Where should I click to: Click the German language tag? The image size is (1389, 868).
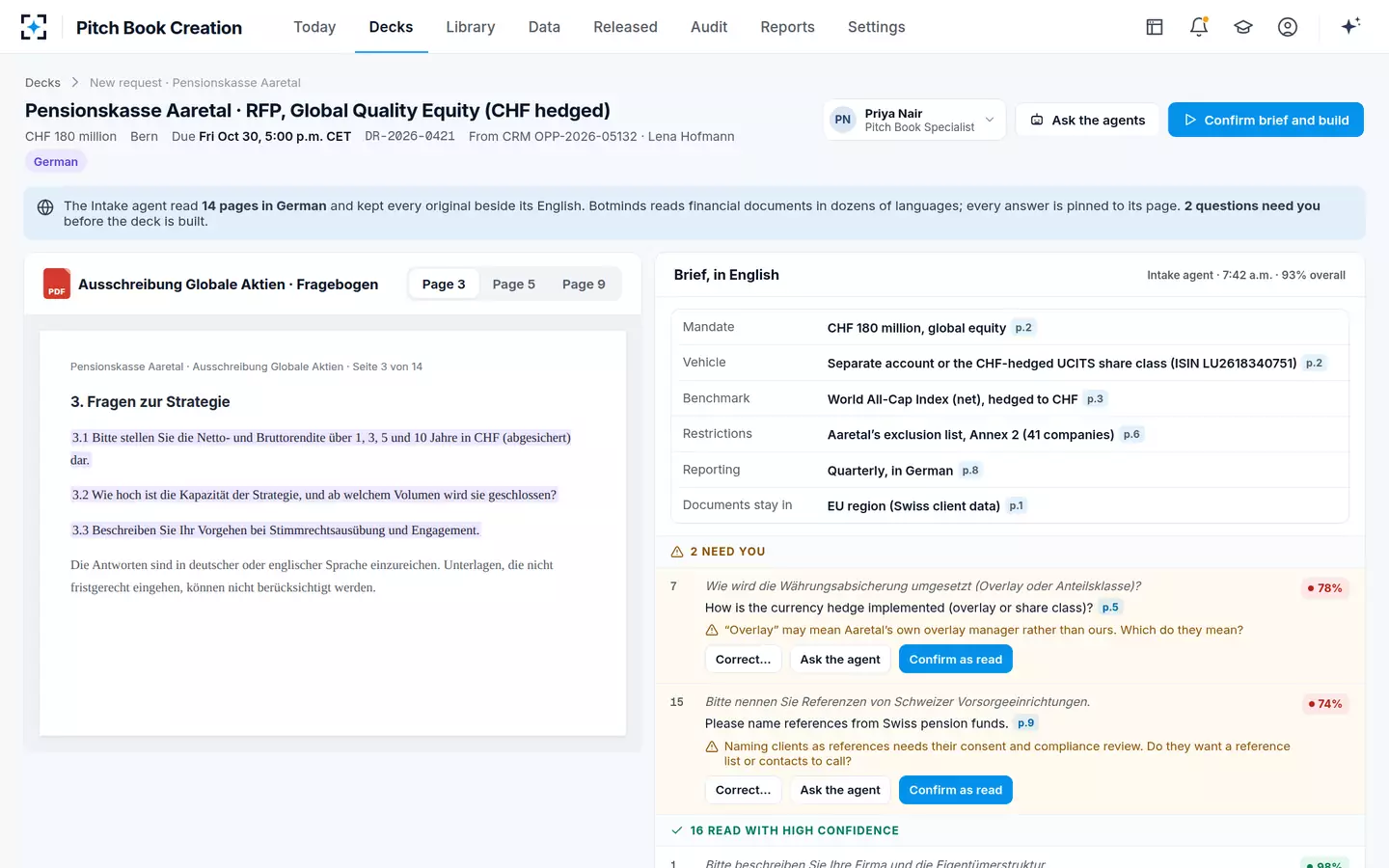(x=56, y=162)
